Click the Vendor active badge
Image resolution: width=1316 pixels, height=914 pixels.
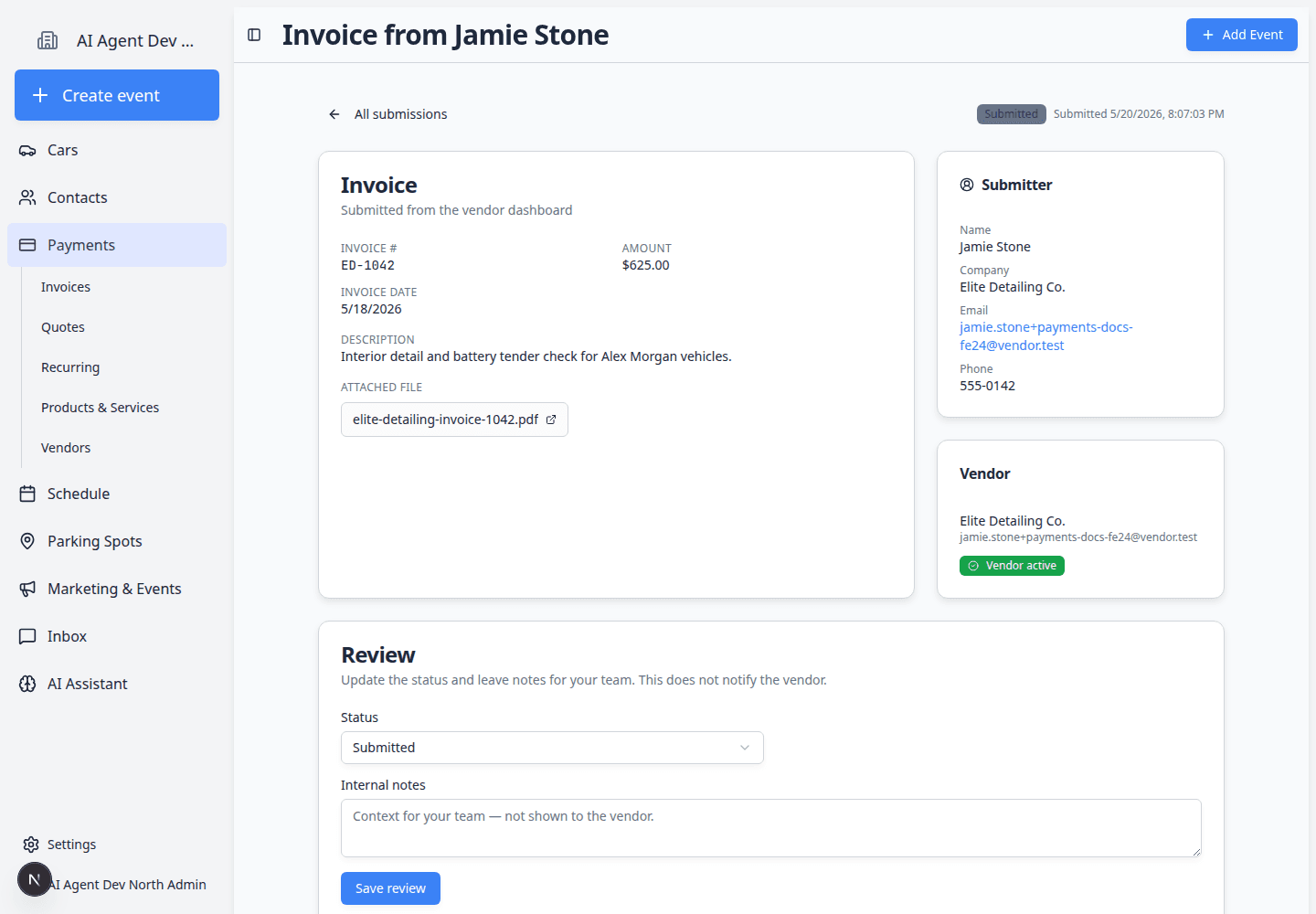tap(1012, 566)
